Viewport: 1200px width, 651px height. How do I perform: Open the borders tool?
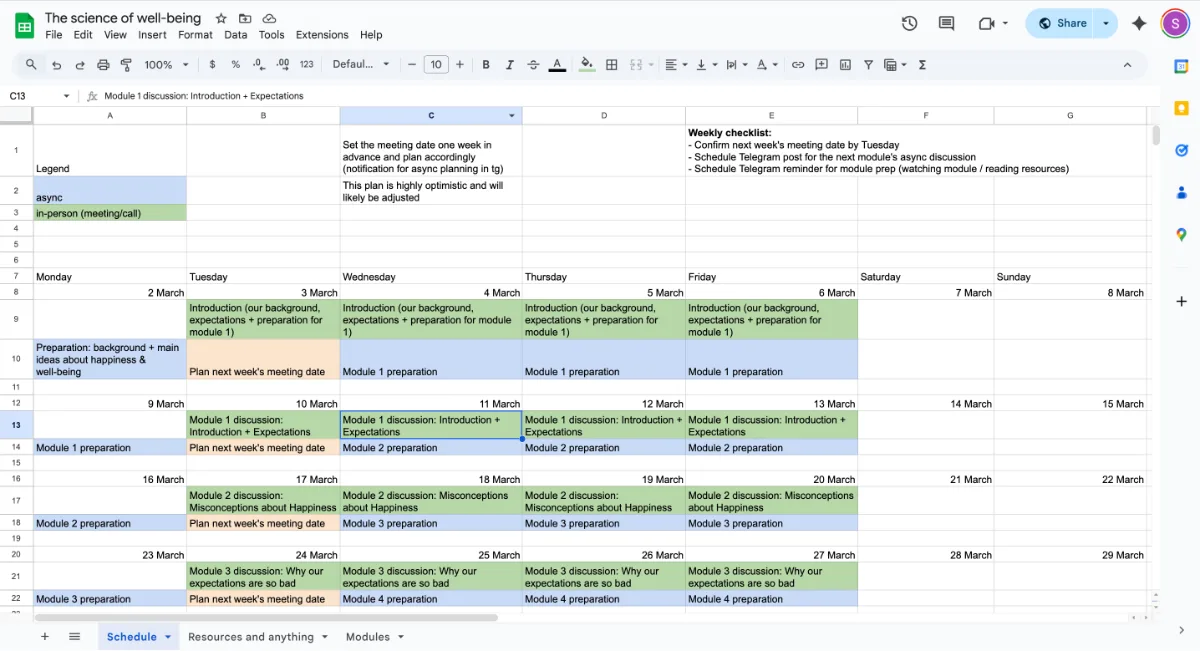[612, 64]
